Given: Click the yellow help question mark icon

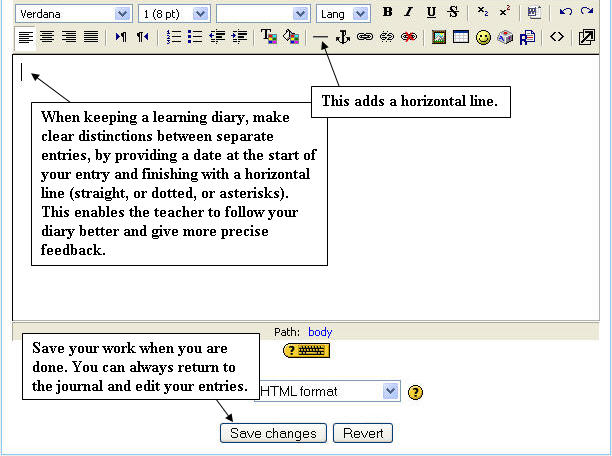Looking at the screenshot, I should point(417,392).
